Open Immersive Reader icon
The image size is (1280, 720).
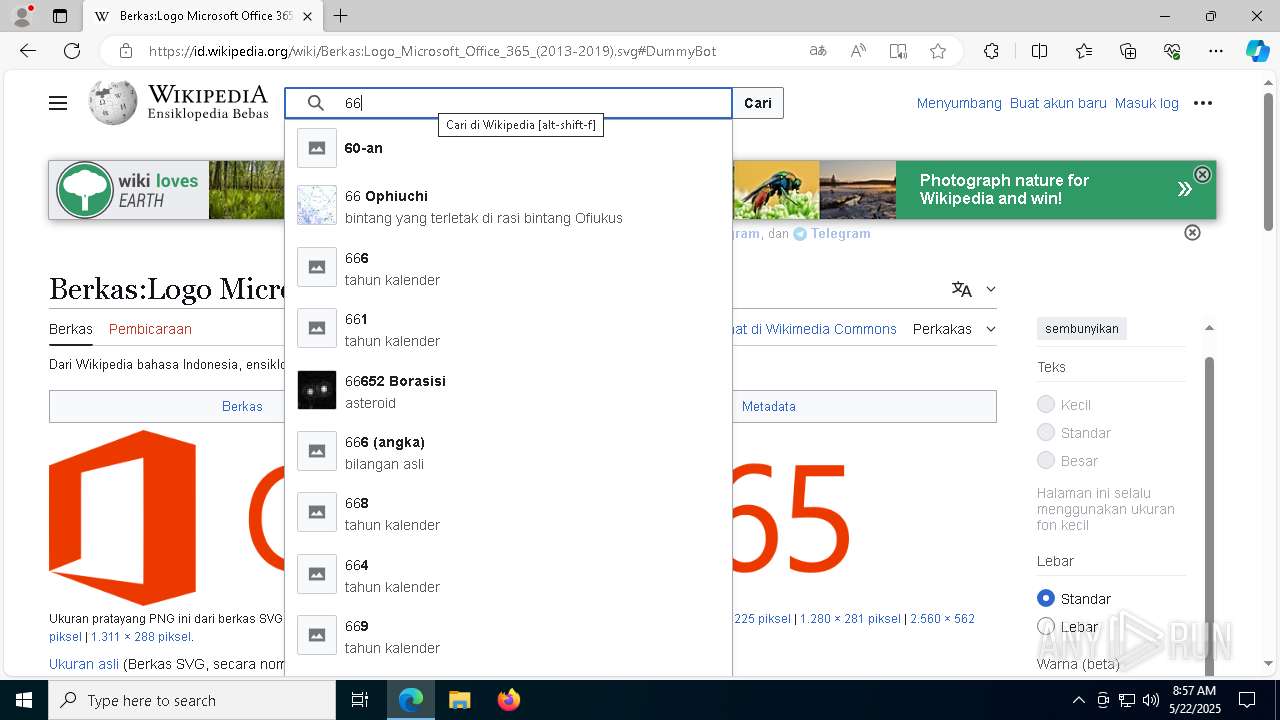tap(898, 51)
